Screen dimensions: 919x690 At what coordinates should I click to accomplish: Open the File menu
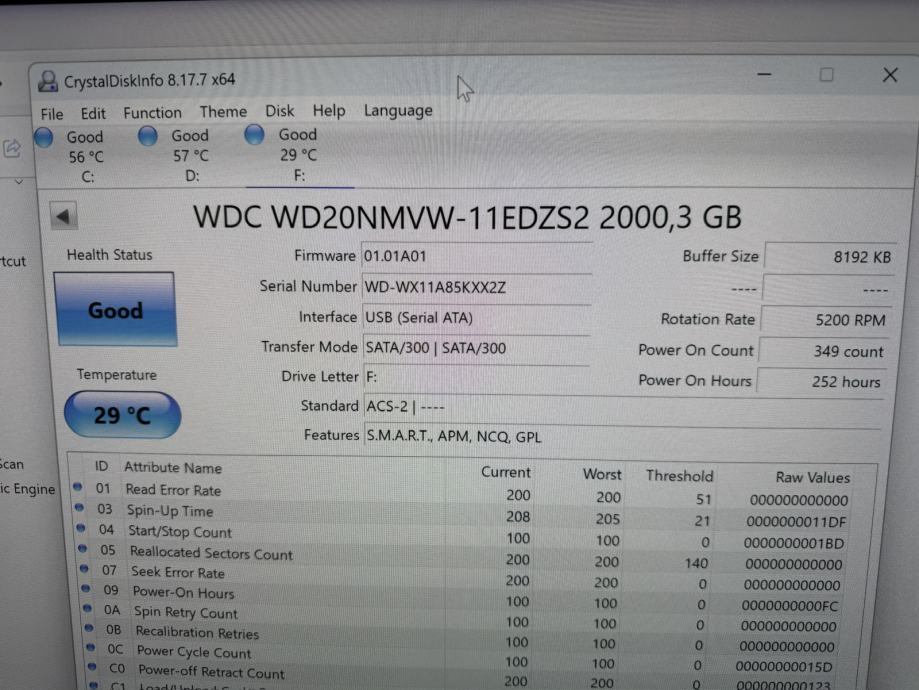coord(52,113)
